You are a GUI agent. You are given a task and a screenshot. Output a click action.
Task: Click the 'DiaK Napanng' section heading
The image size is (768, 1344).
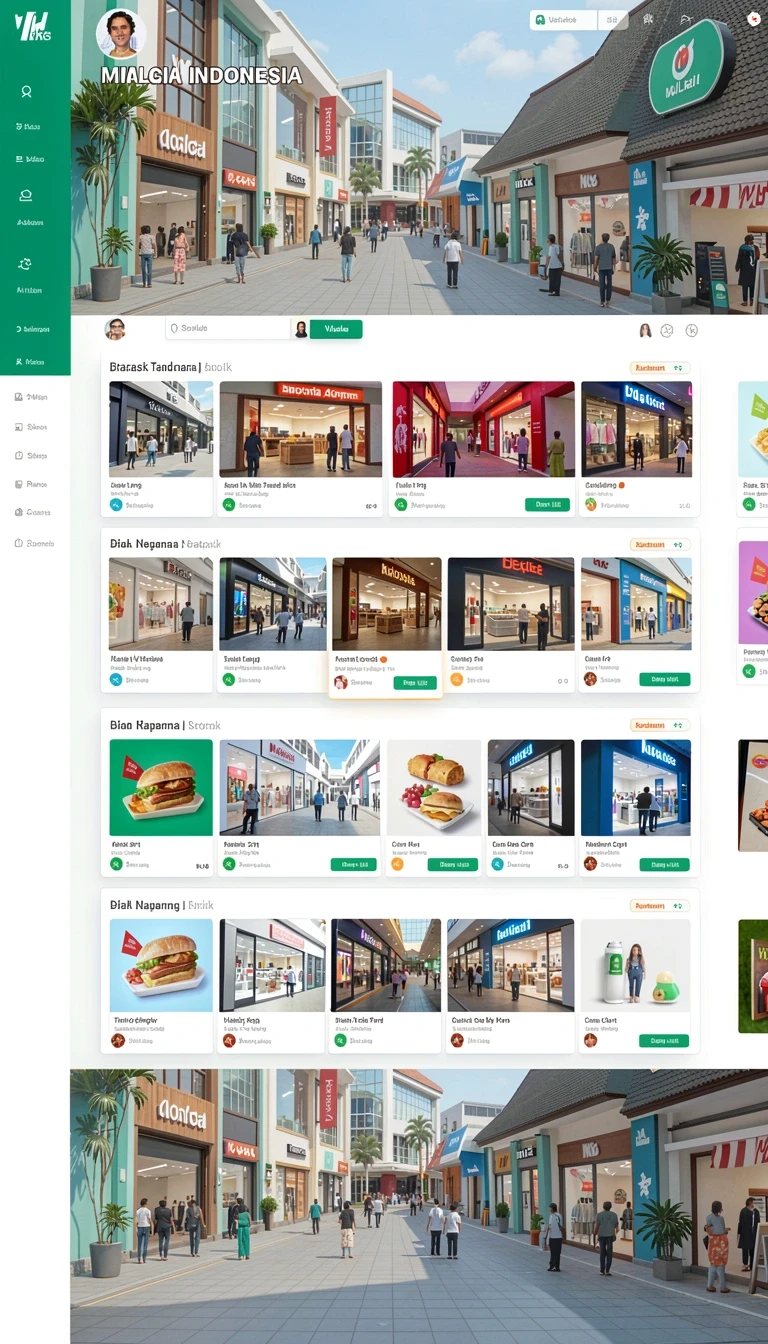click(161, 905)
